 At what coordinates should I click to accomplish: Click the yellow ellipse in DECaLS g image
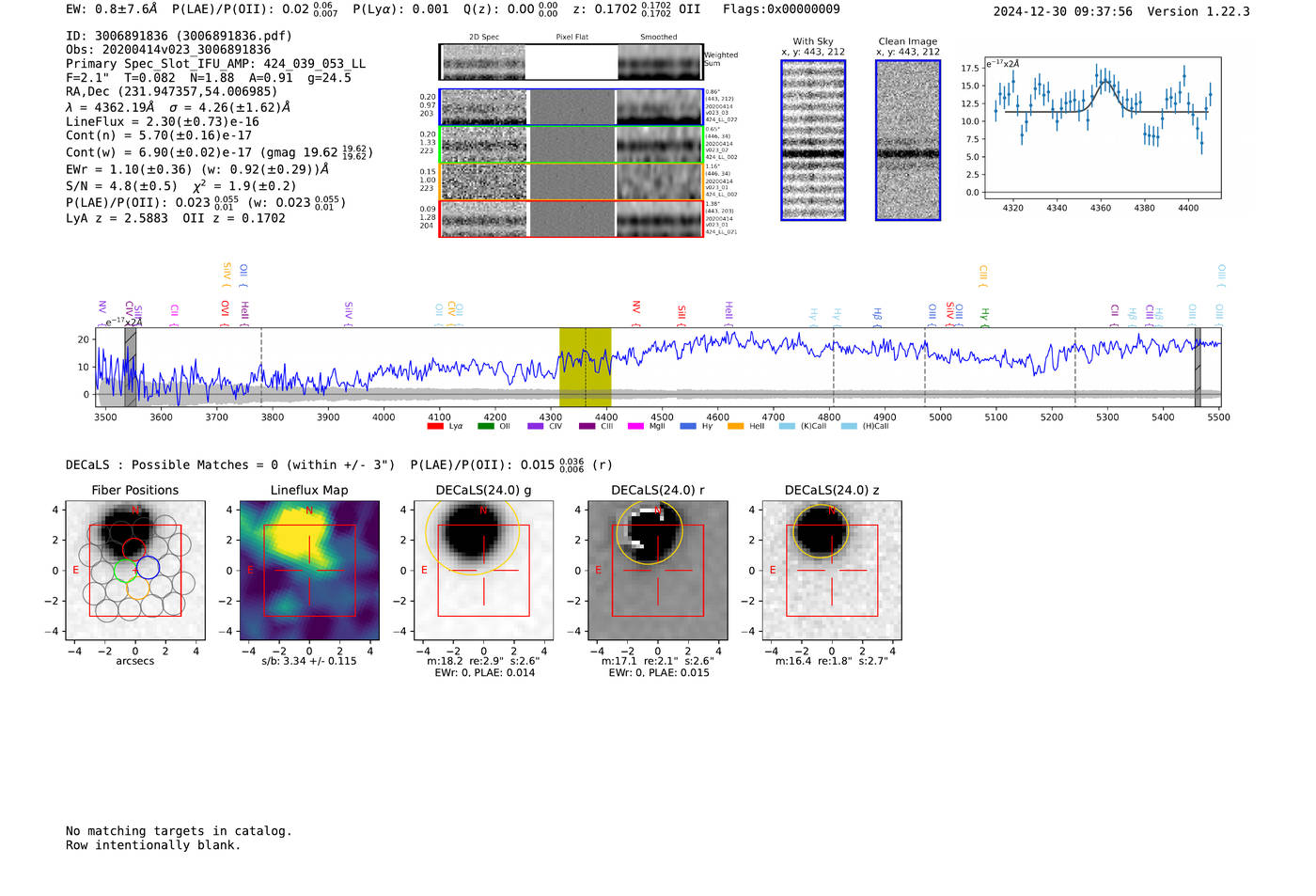click(x=472, y=532)
